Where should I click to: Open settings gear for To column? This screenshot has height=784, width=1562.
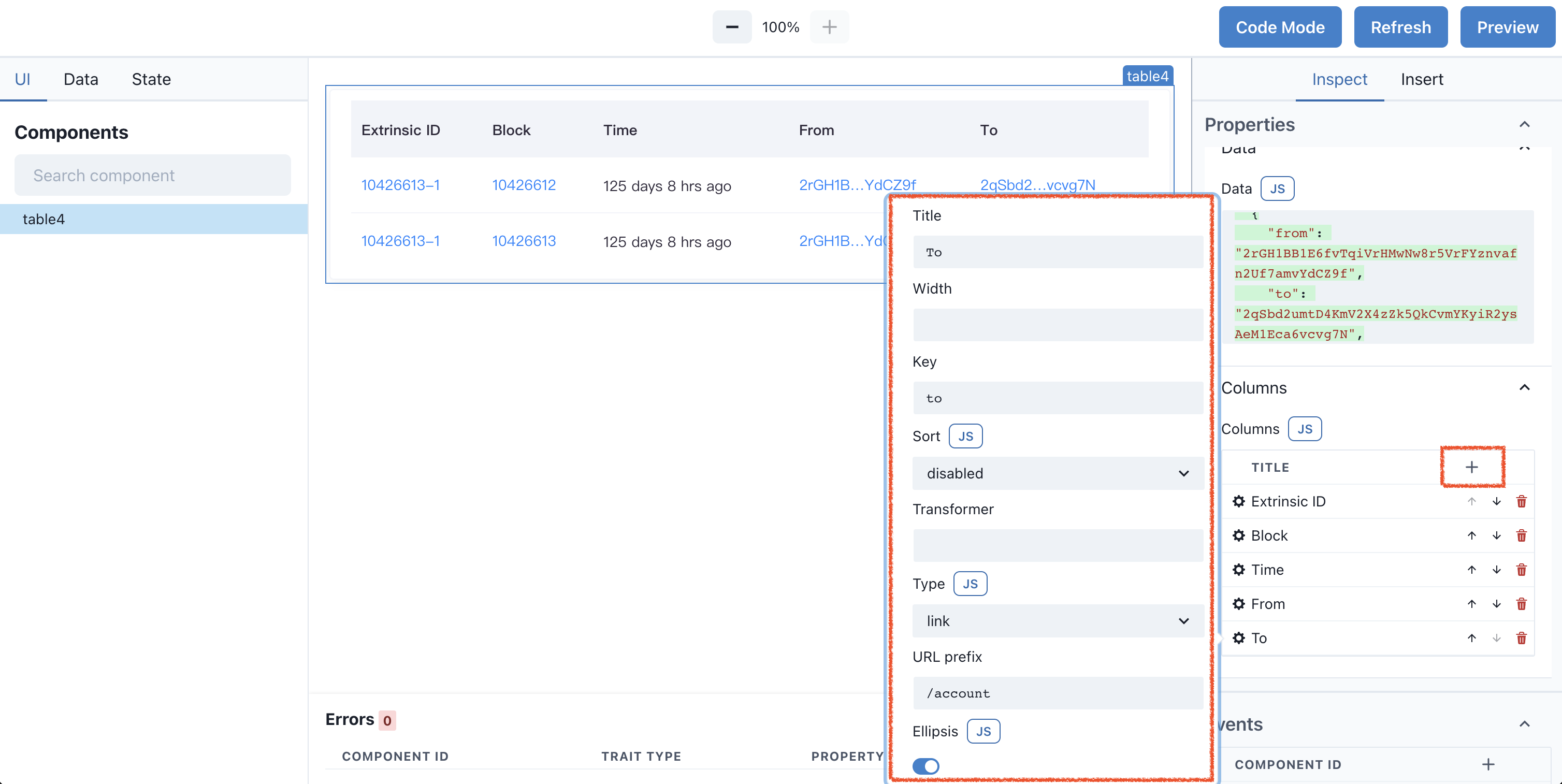pos(1239,638)
